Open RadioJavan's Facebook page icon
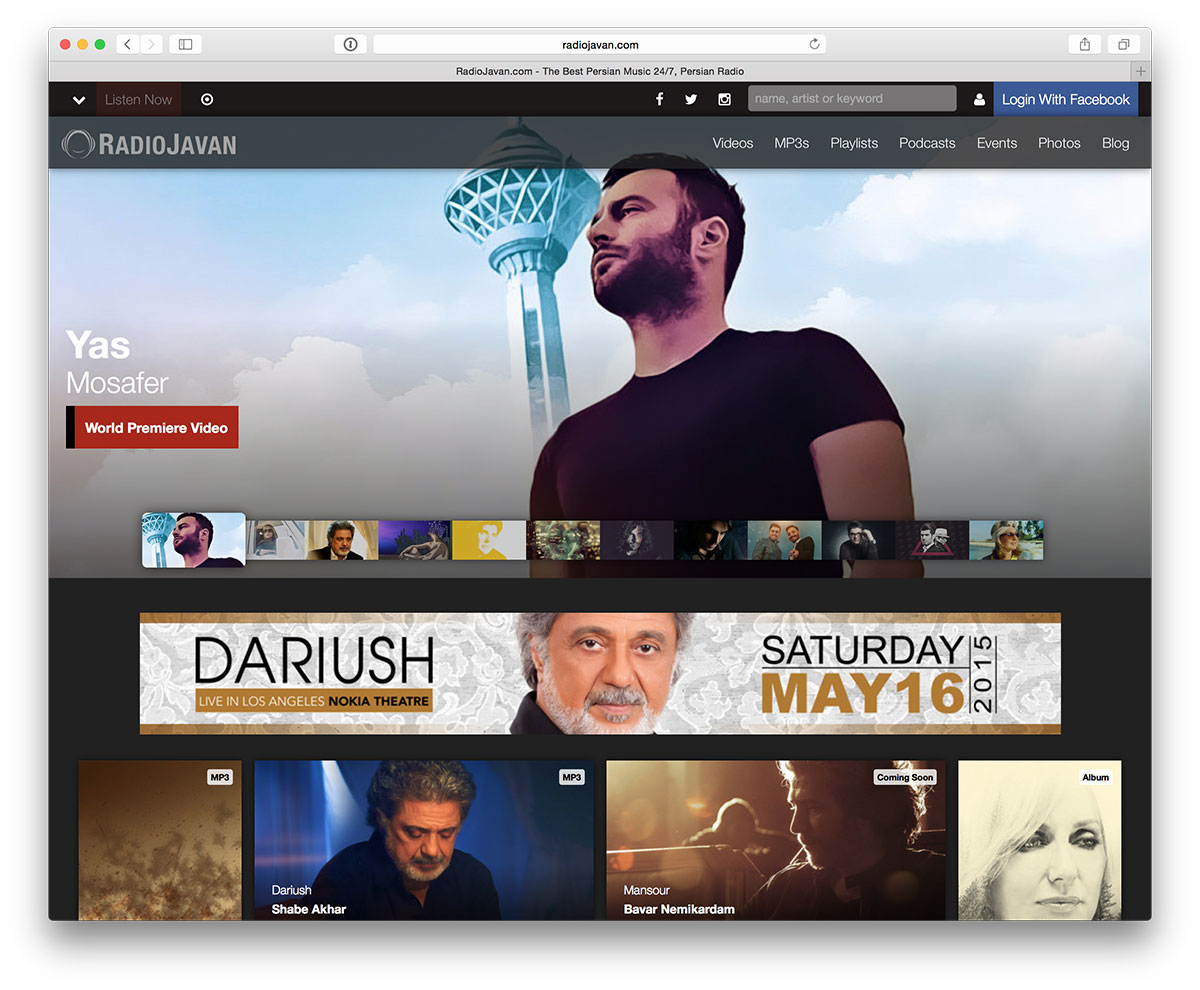The width and height of the screenshot is (1200, 990). [659, 99]
